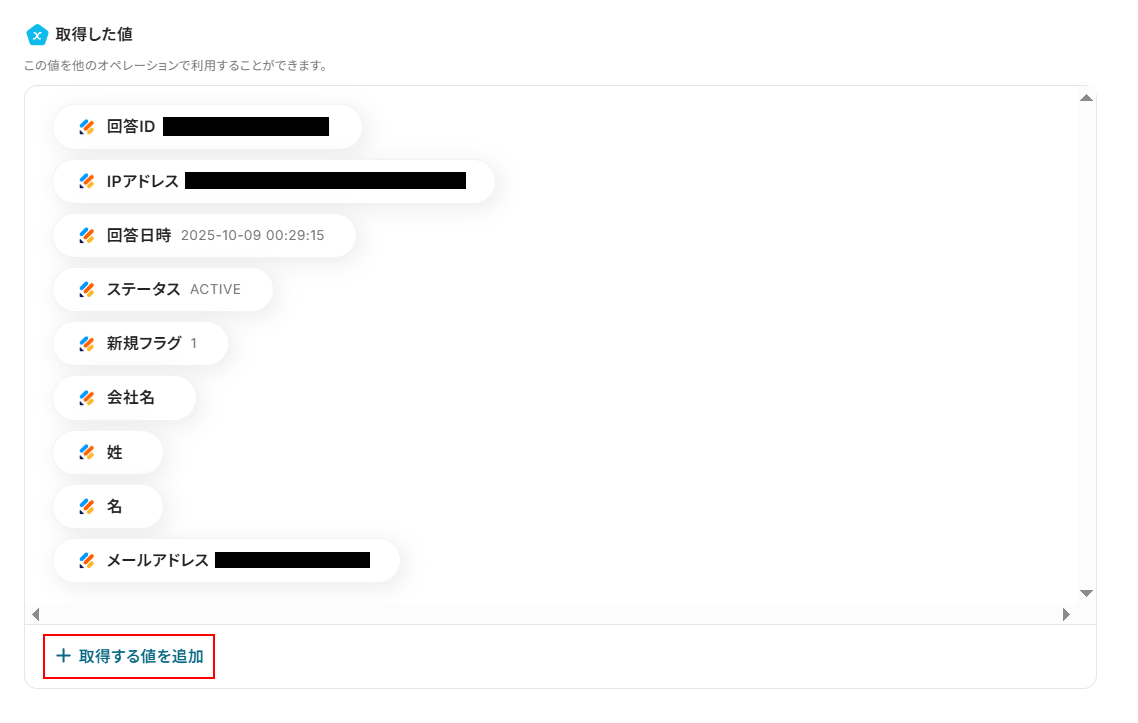Click the Jotform icon beside 回答日時

click(x=87, y=235)
